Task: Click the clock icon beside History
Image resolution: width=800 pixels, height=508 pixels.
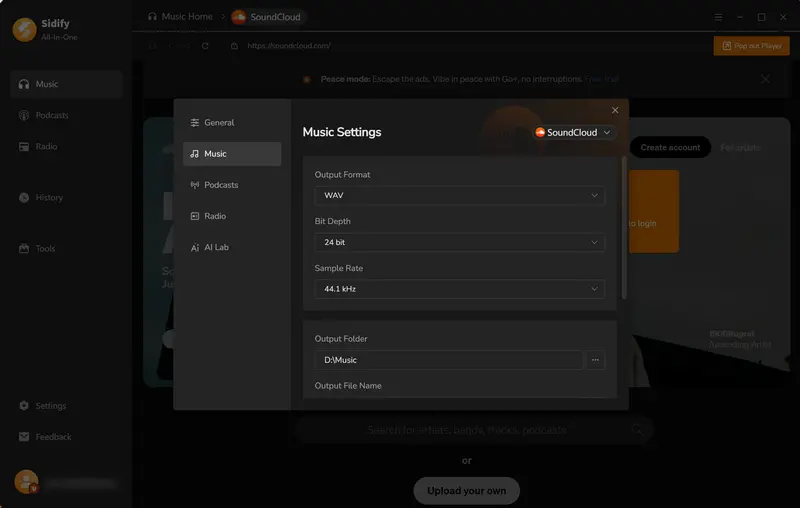Action: coord(24,197)
